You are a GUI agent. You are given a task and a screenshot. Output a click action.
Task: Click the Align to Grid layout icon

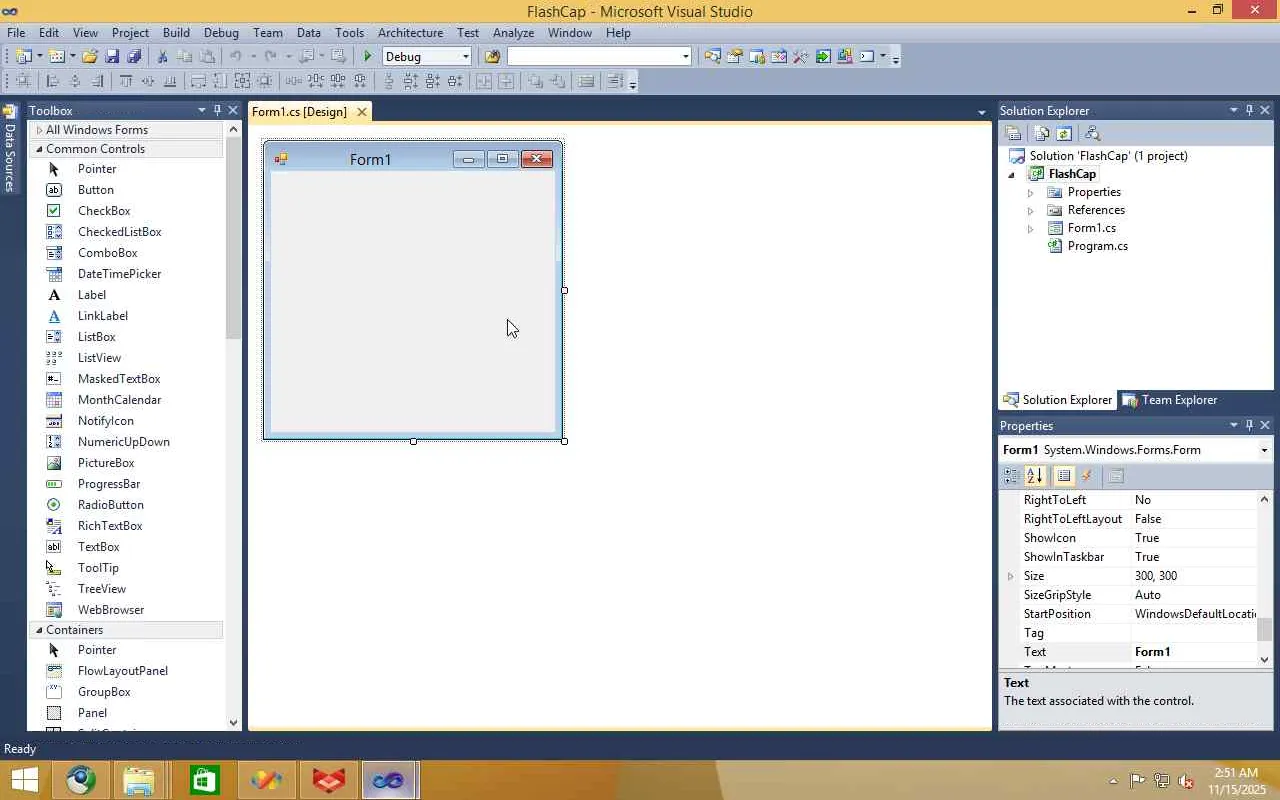point(23,82)
